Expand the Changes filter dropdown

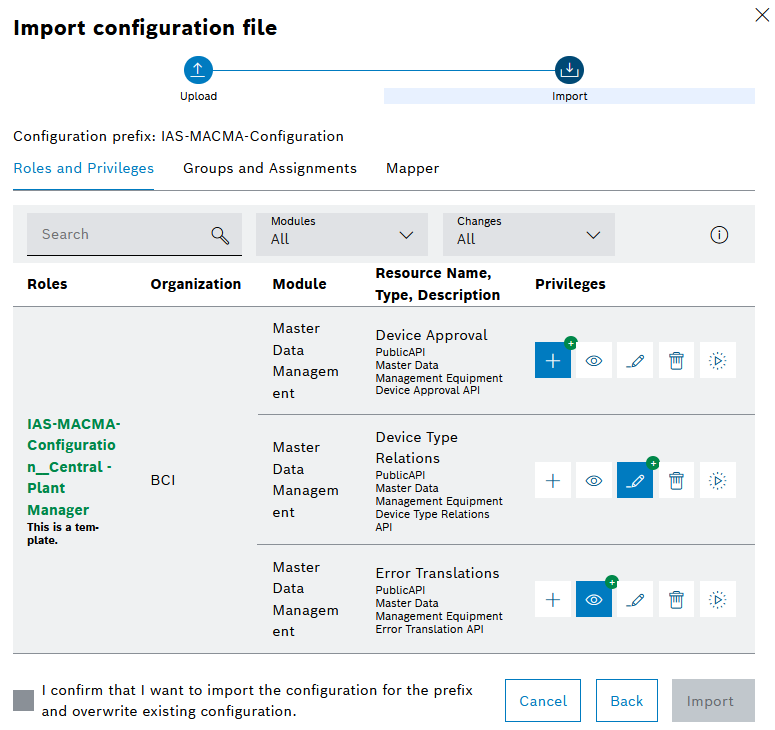point(529,235)
